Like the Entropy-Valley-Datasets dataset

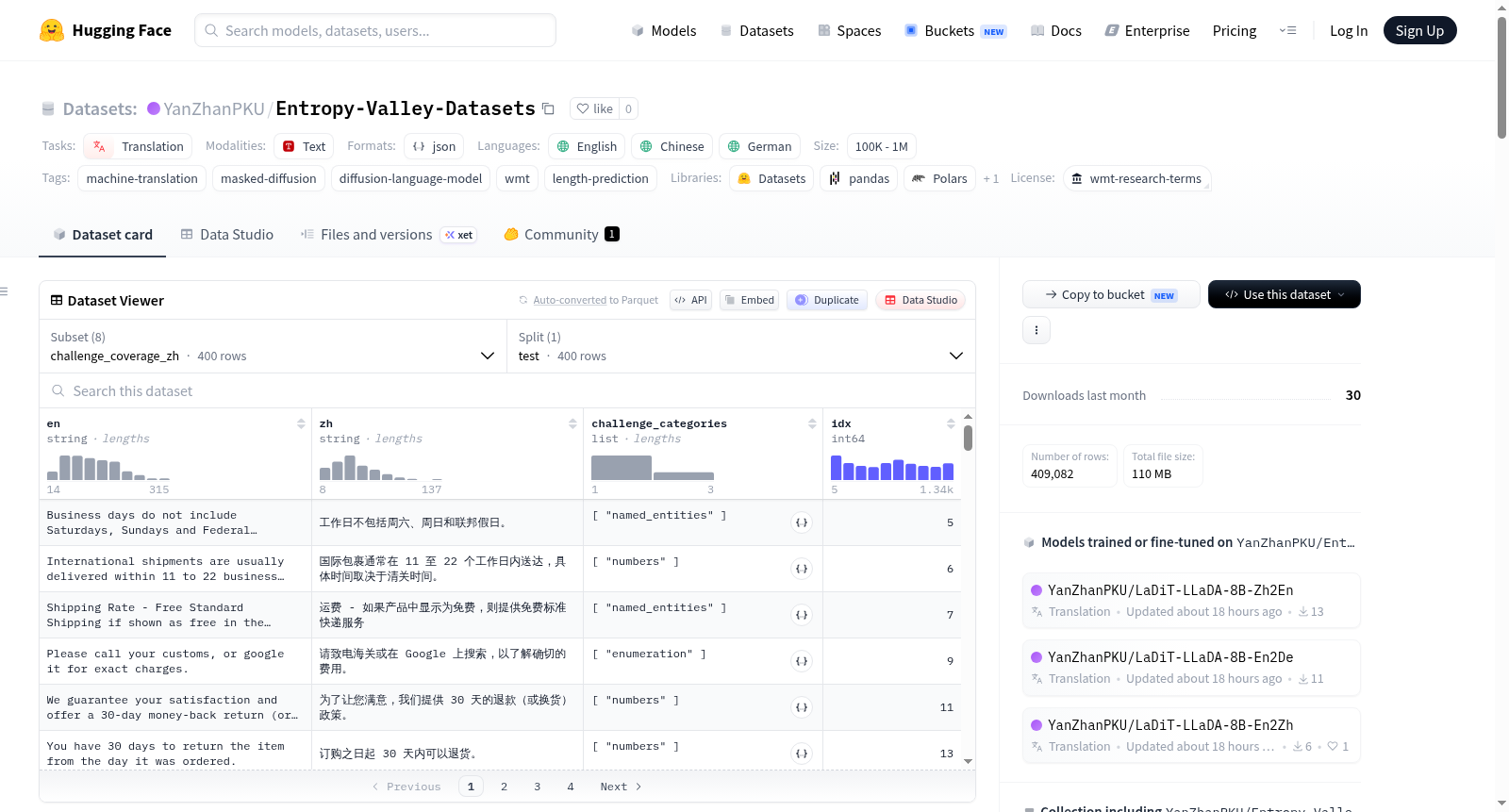[595, 108]
